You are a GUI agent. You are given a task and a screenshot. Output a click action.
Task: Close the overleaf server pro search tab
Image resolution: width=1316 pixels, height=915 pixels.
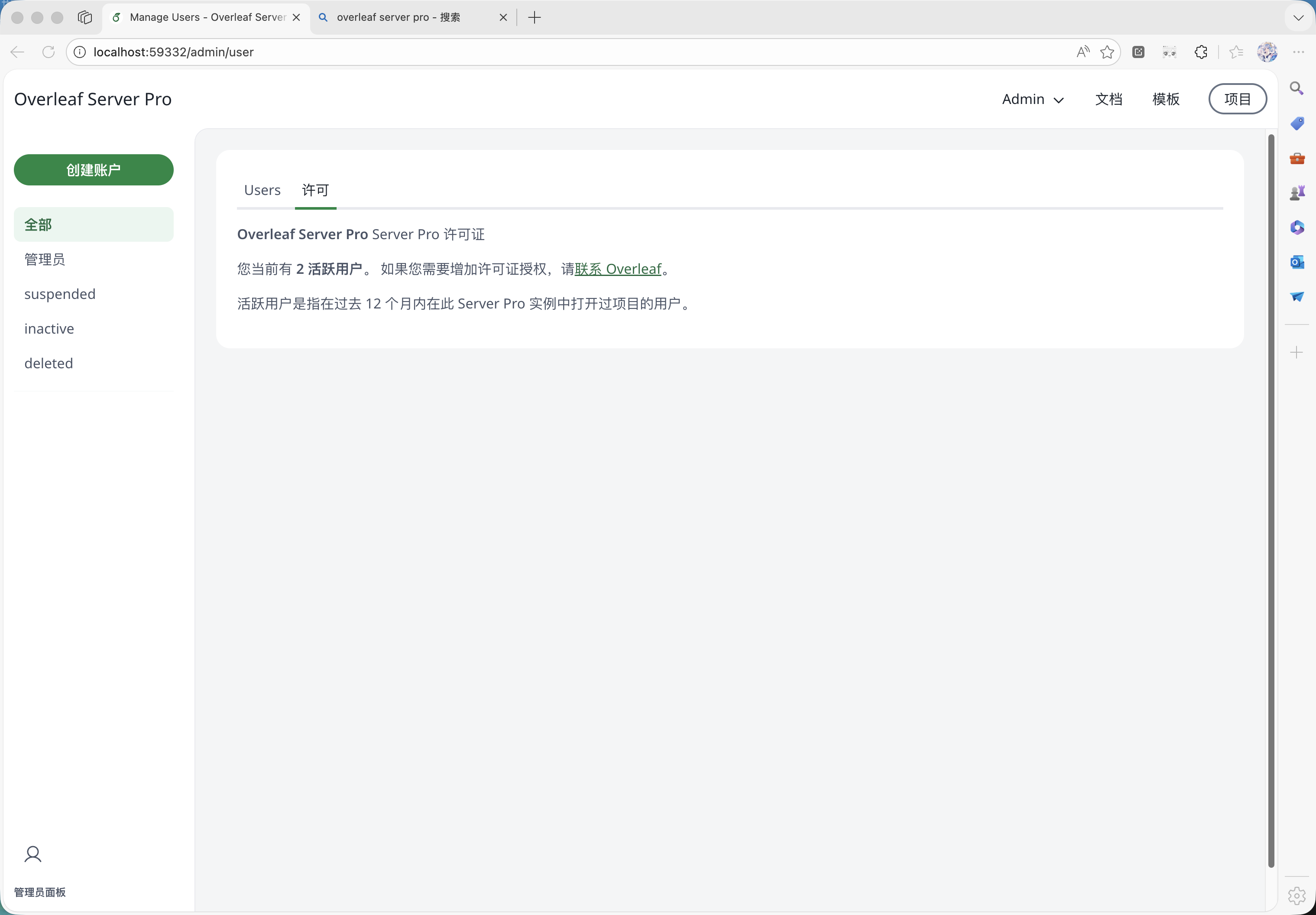tap(503, 17)
